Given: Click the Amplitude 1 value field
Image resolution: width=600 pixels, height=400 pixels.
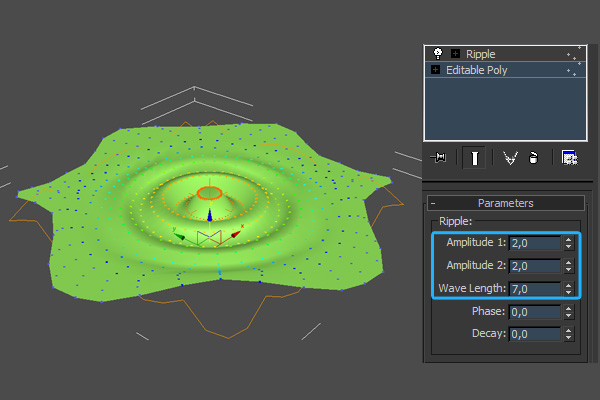Looking at the screenshot, I should (x=535, y=243).
